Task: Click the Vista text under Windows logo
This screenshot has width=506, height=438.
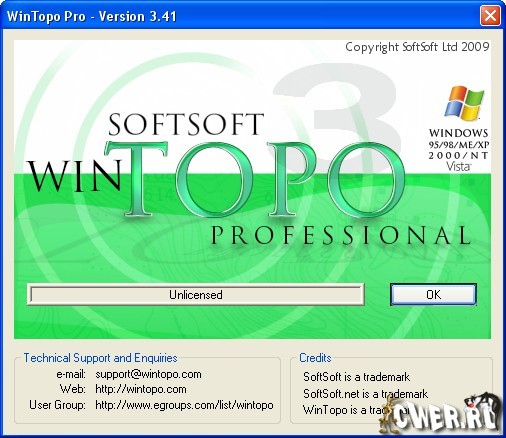Action: [458, 166]
